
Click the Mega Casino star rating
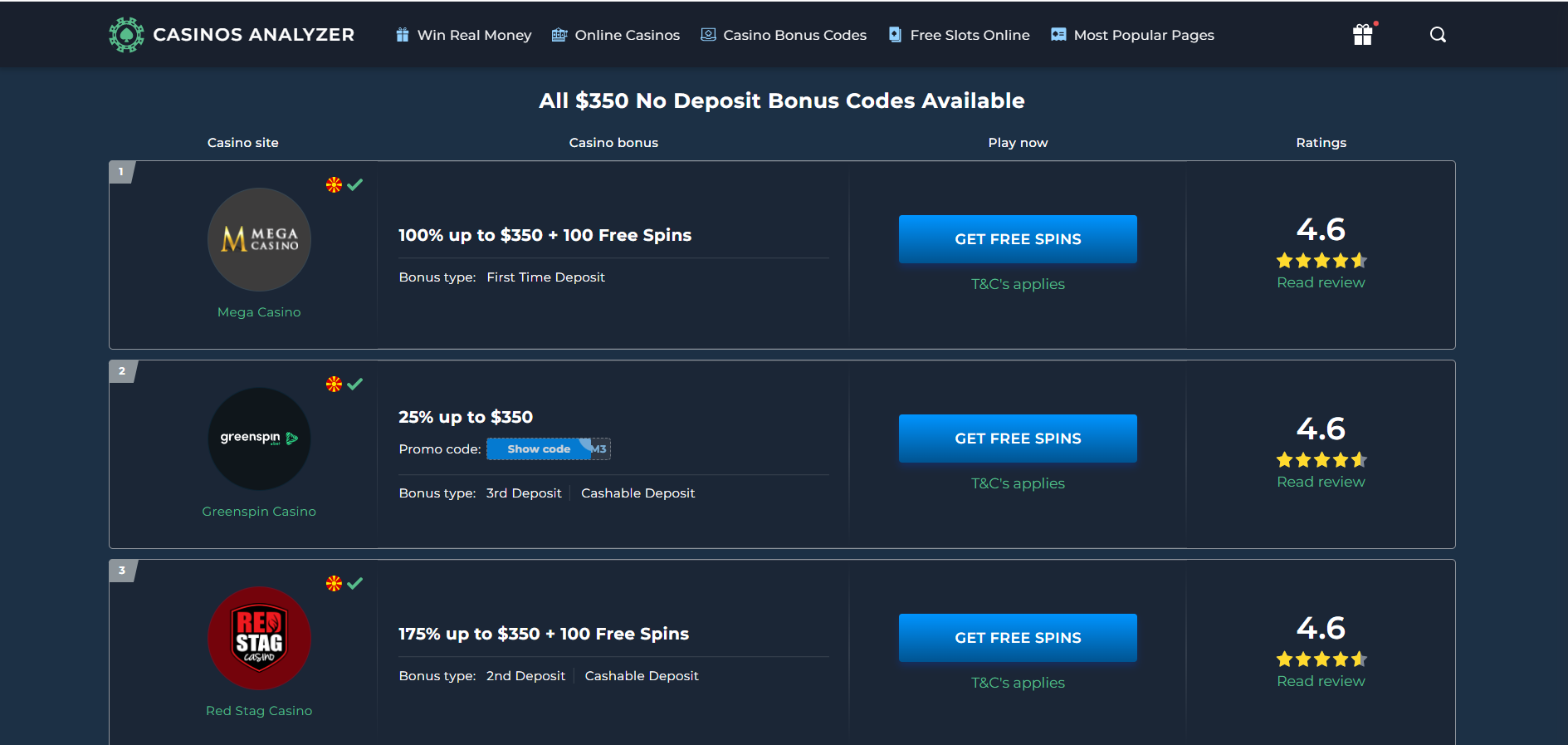point(1321,261)
